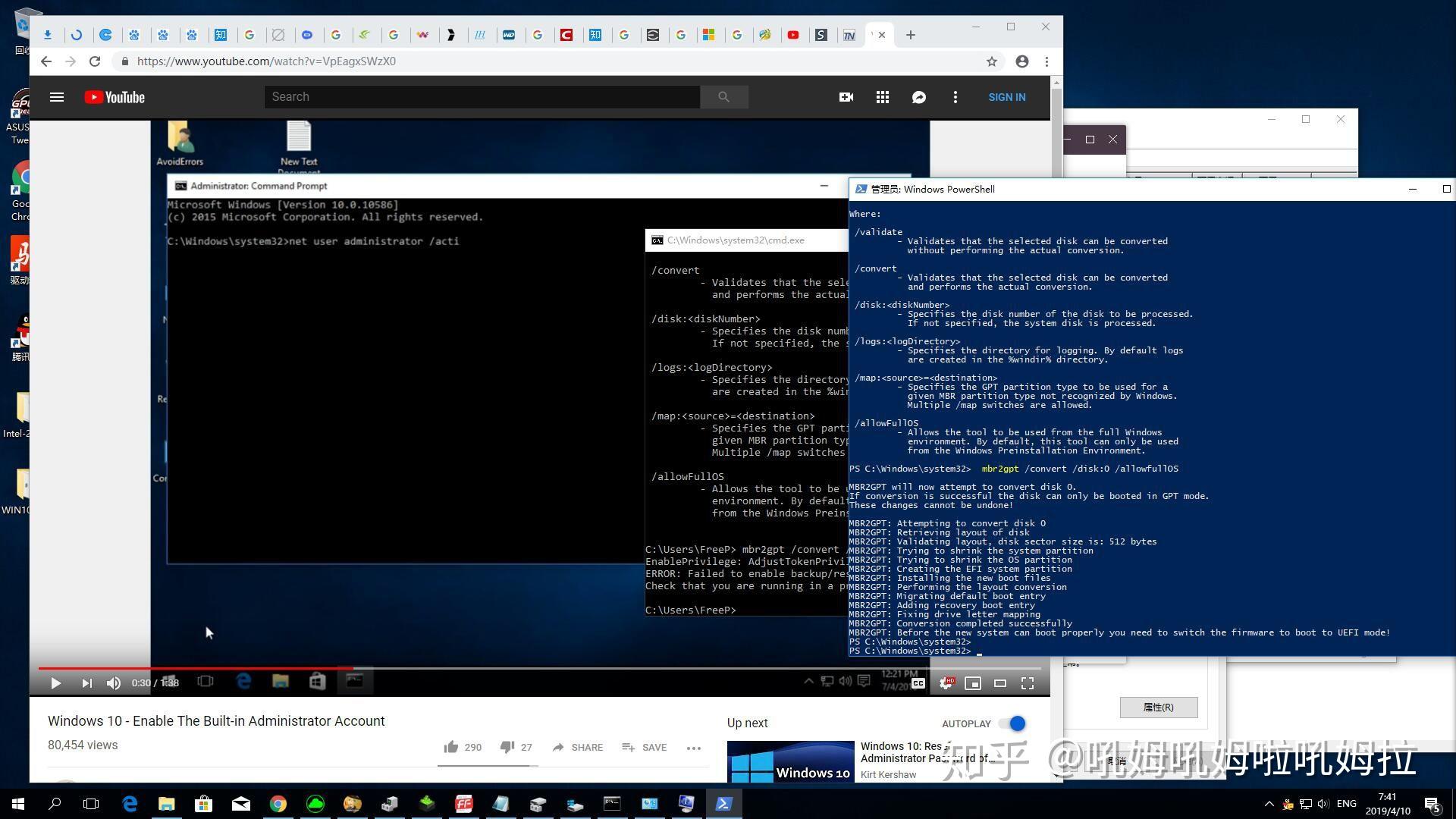Maximize the Windows PowerShell window
The width and height of the screenshot is (1456, 819).
pyautogui.click(x=1446, y=189)
